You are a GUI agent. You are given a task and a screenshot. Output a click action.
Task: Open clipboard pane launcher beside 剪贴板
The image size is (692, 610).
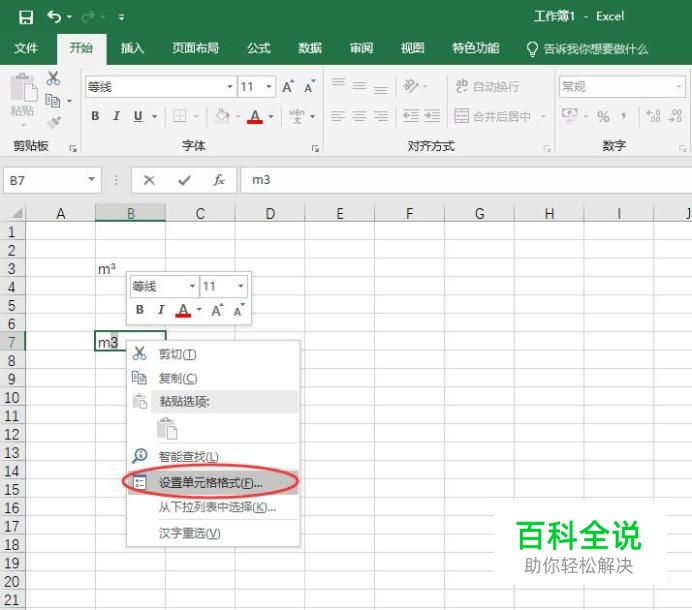pos(73,149)
